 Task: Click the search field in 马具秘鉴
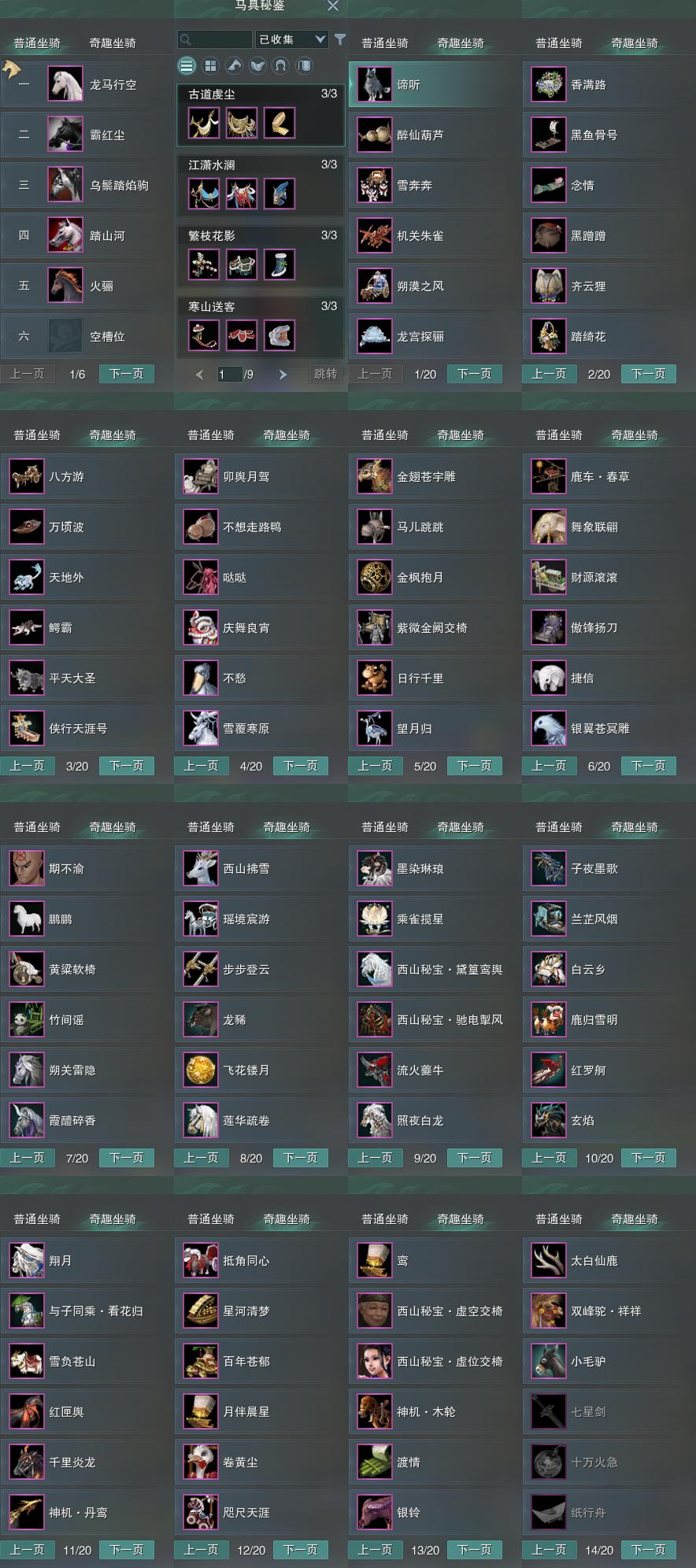click(215, 39)
